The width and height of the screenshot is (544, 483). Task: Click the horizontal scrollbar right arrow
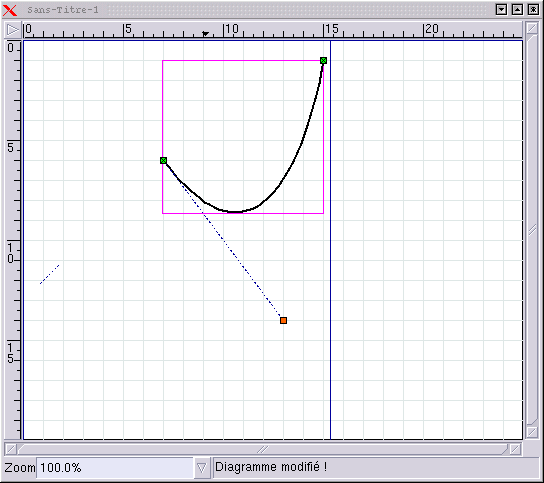point(516,449)
